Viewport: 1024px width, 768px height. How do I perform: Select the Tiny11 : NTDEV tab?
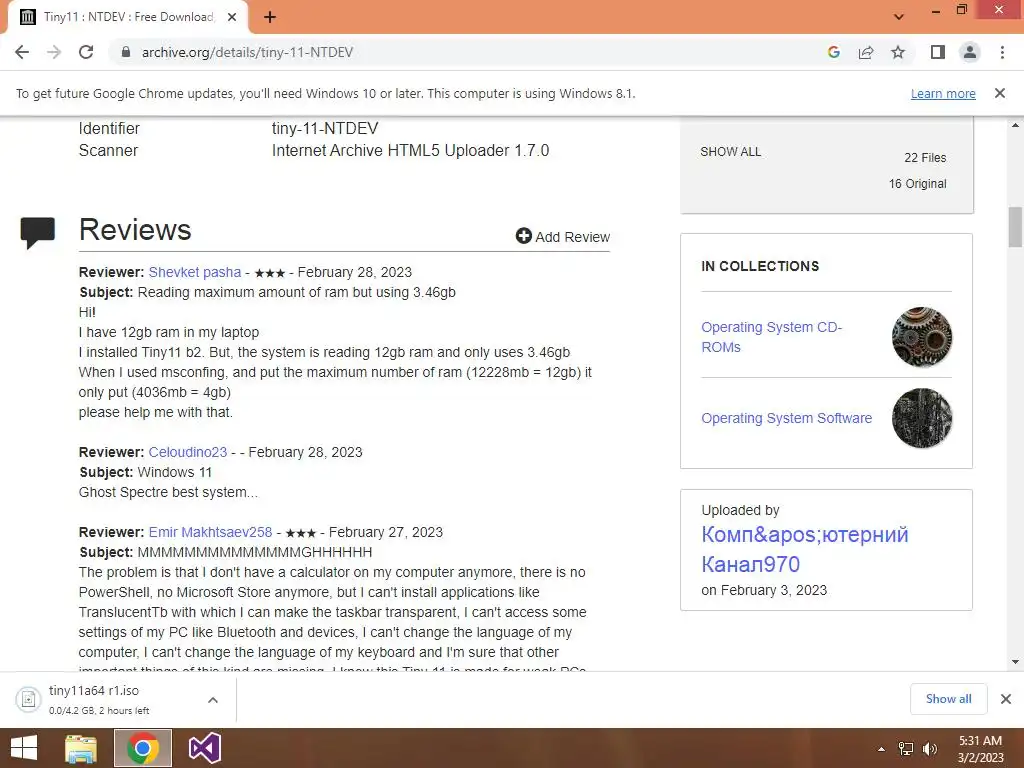(127, 17)
